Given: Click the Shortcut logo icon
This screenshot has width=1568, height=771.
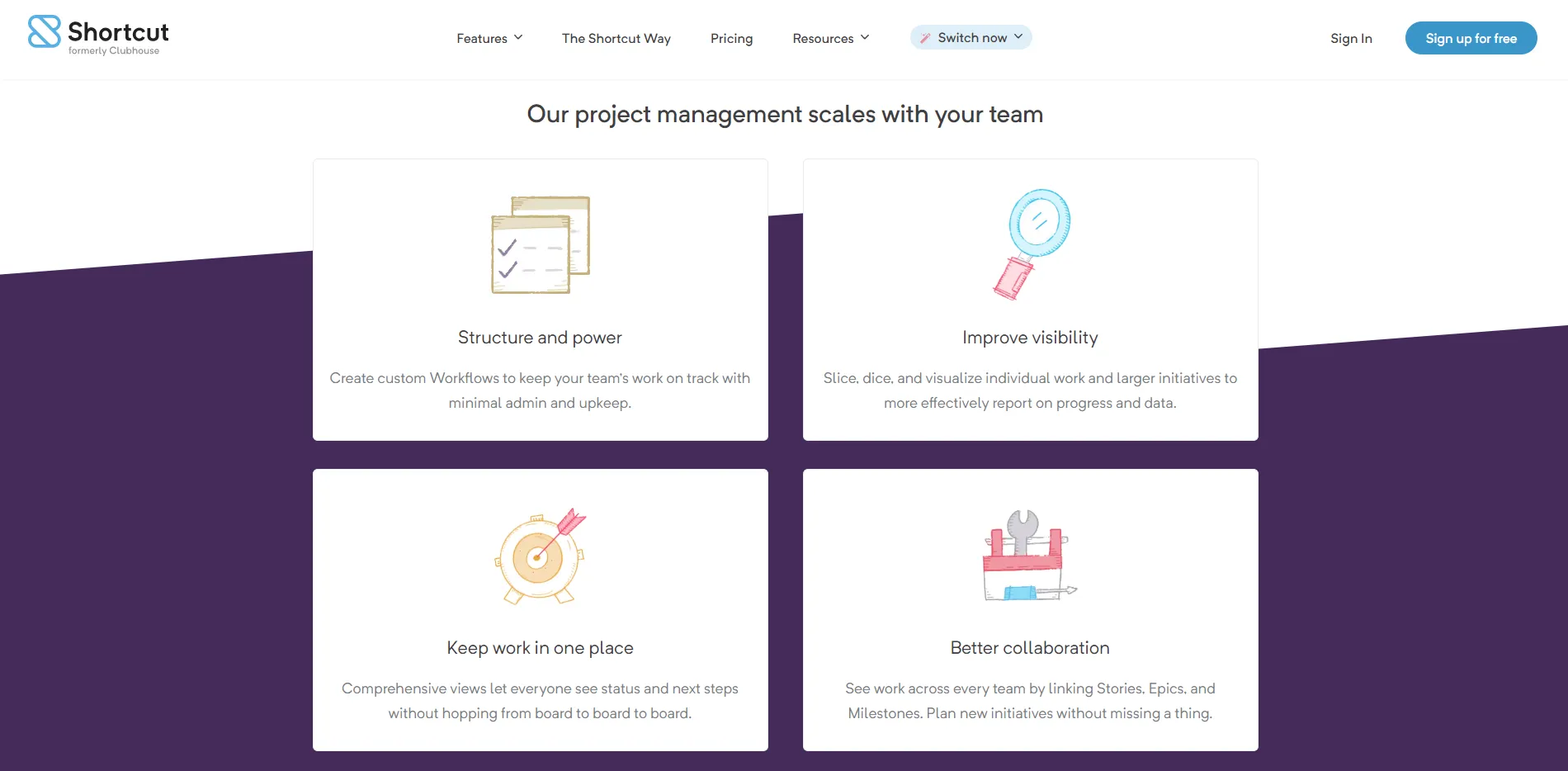Looking at the screenshot, I should click(45, 32).
